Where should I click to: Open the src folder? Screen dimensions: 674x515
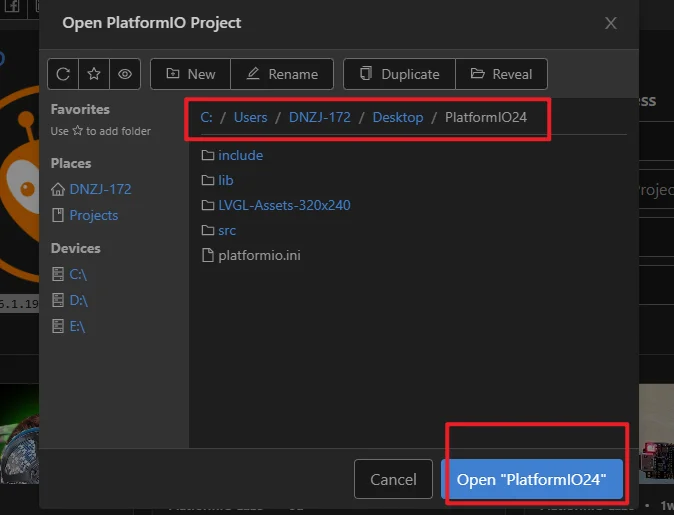click(x=227, y=230)
